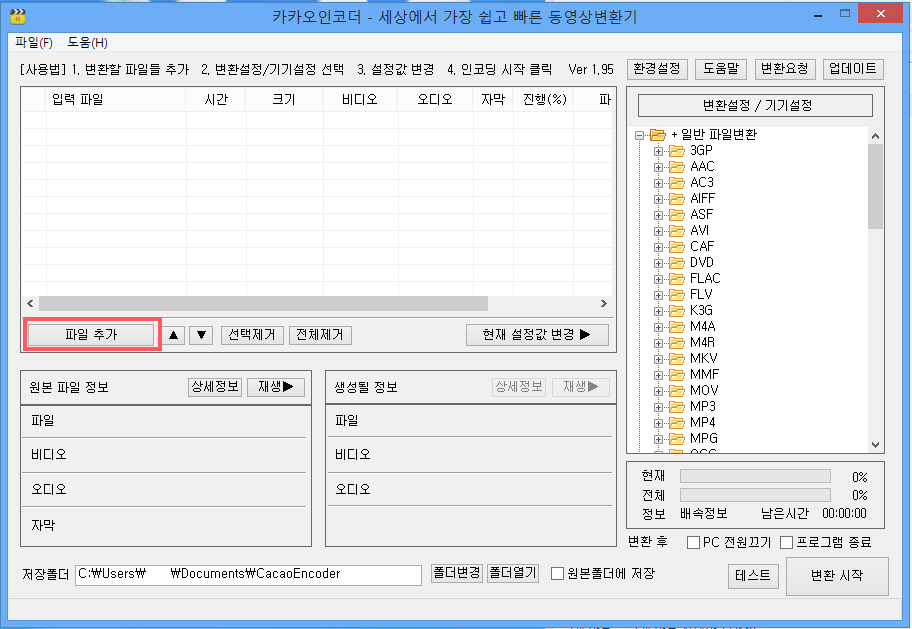Click 선택제거 to remove the selected file

tap(252, 335)
